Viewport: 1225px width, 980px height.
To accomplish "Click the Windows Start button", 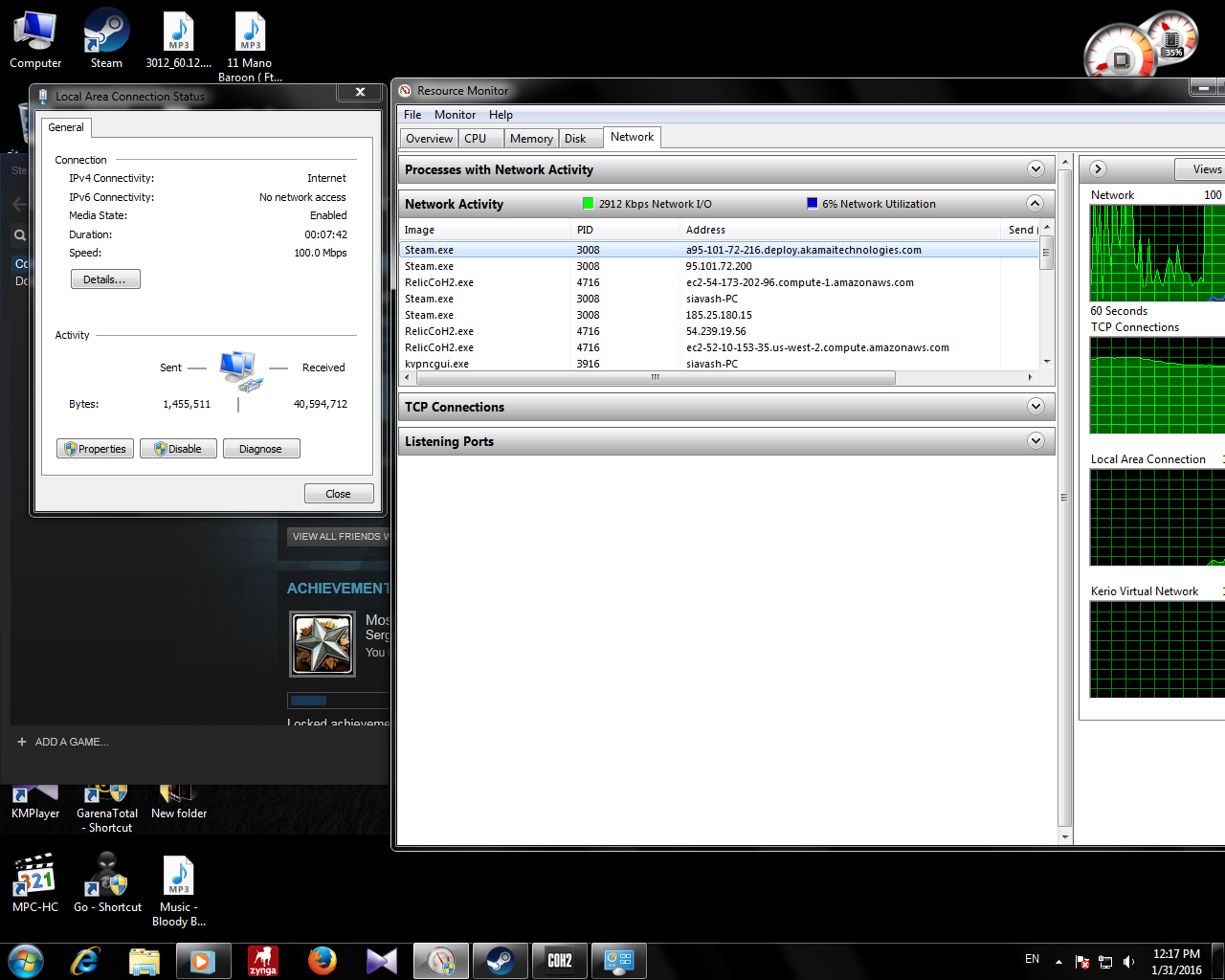I will tap(26, 960).
